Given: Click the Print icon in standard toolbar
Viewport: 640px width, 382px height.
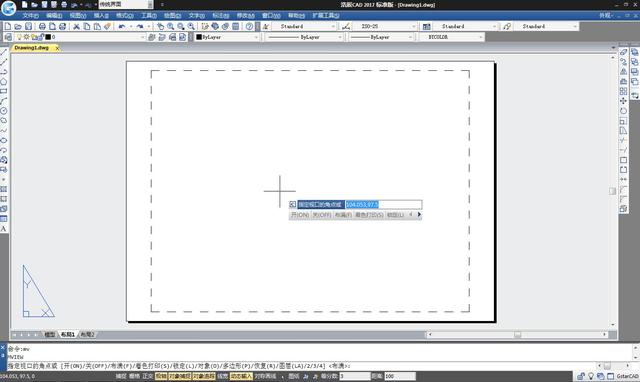Looking at the screenshot, I should (42, 26).
